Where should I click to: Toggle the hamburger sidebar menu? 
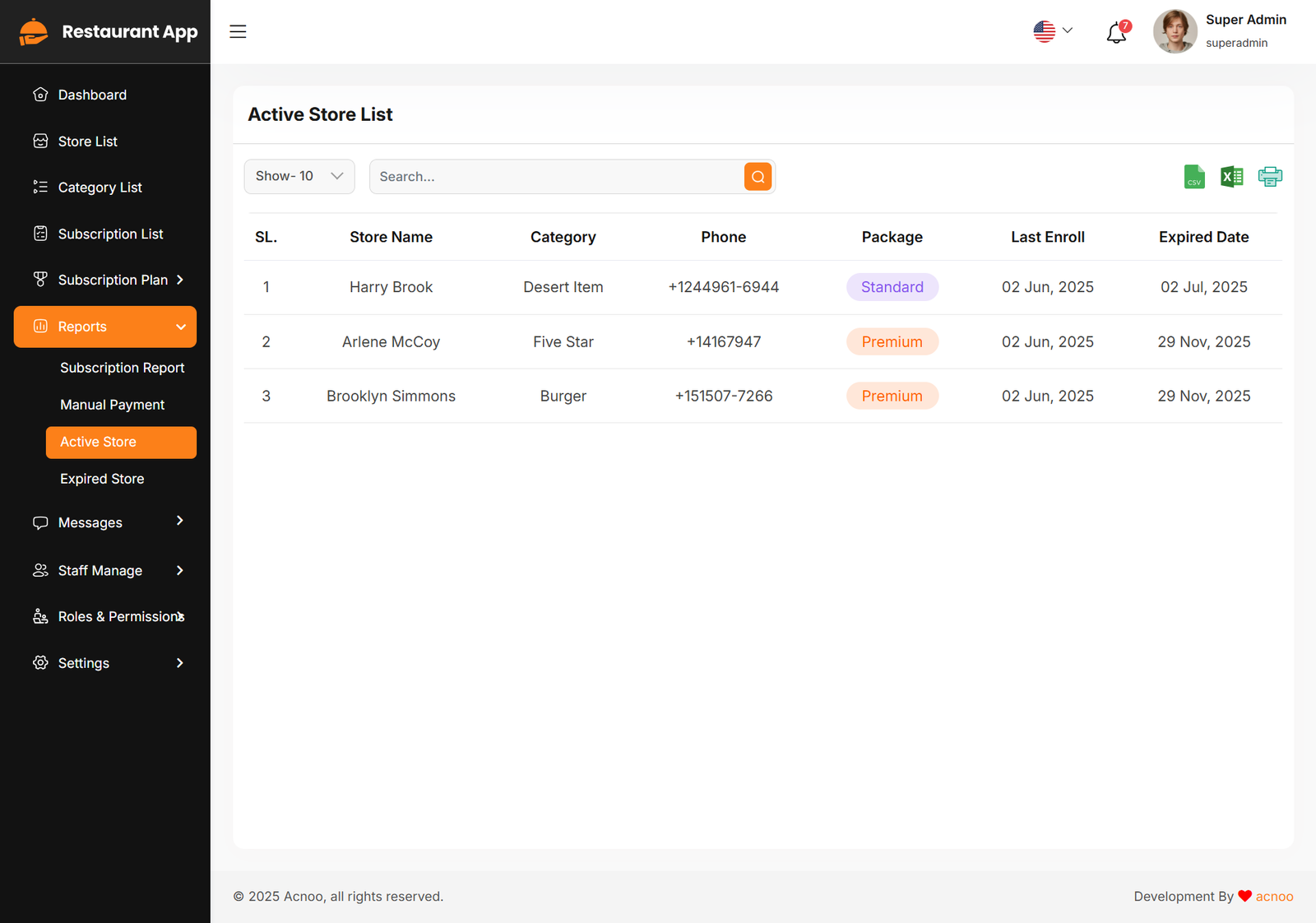pyautogui.click(x=238, y=32)
